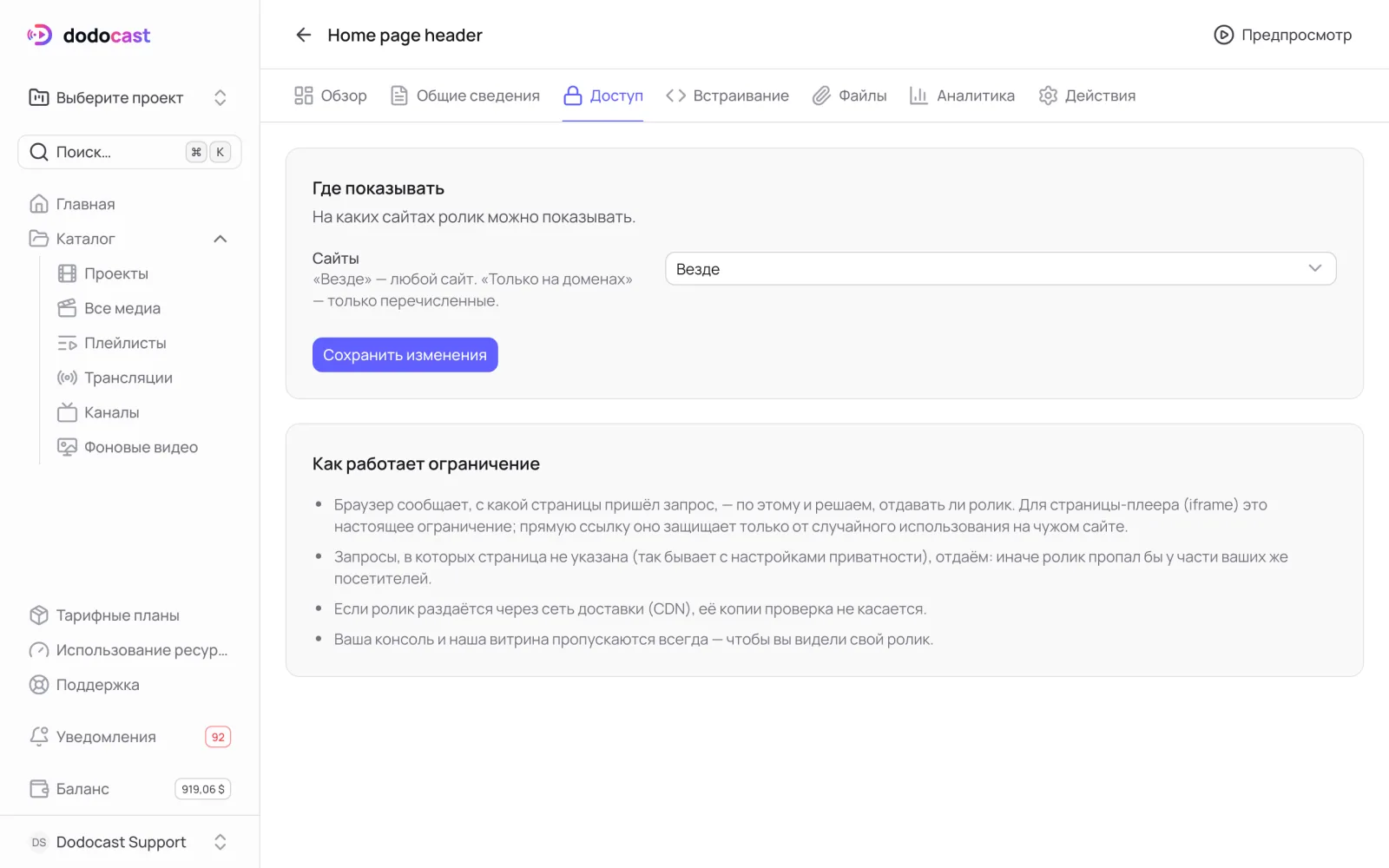Open Использование ресурсов page

pos(129,650)
